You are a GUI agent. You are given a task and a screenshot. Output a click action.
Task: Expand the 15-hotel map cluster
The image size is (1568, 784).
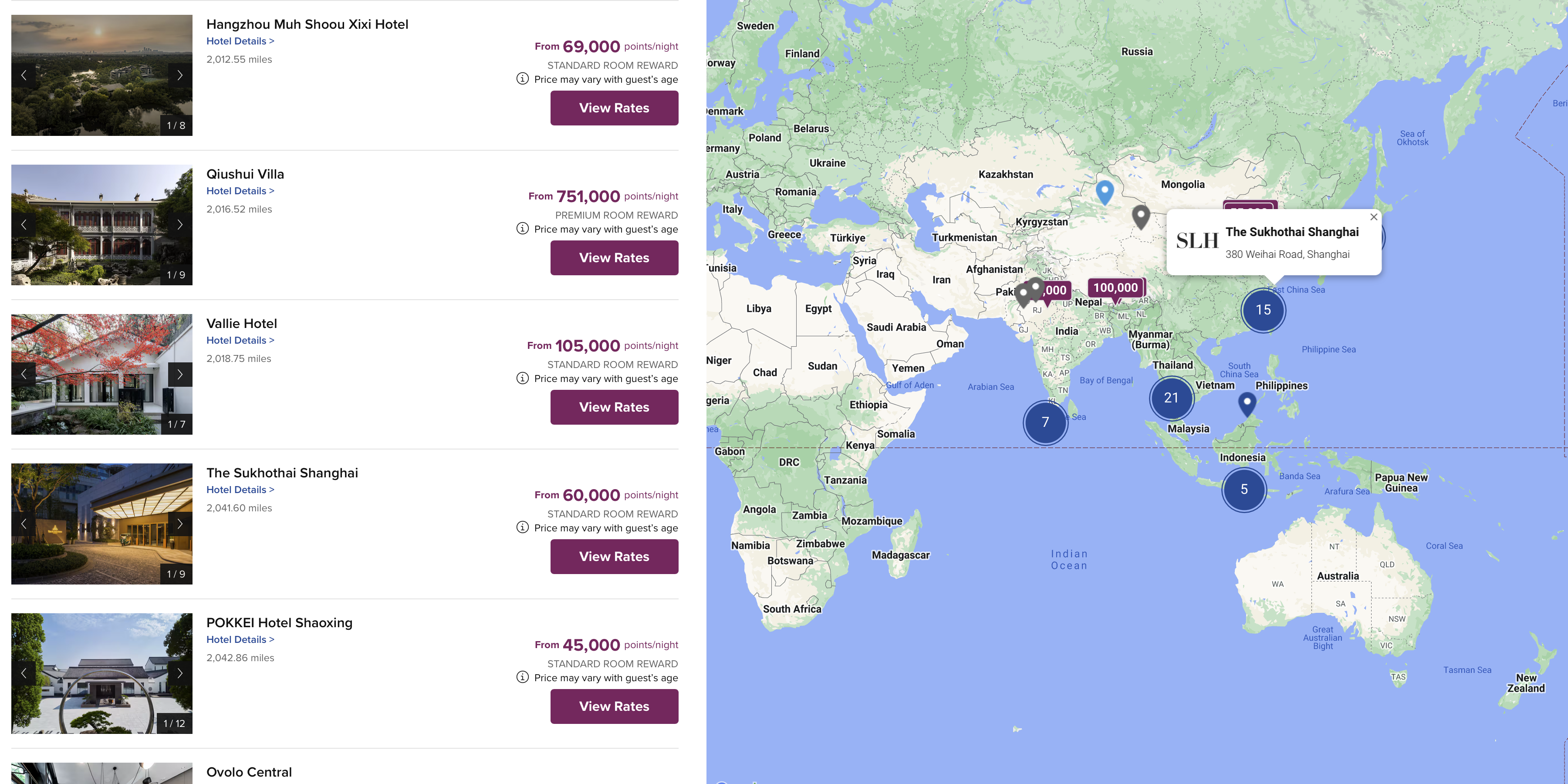point(1263,310)
